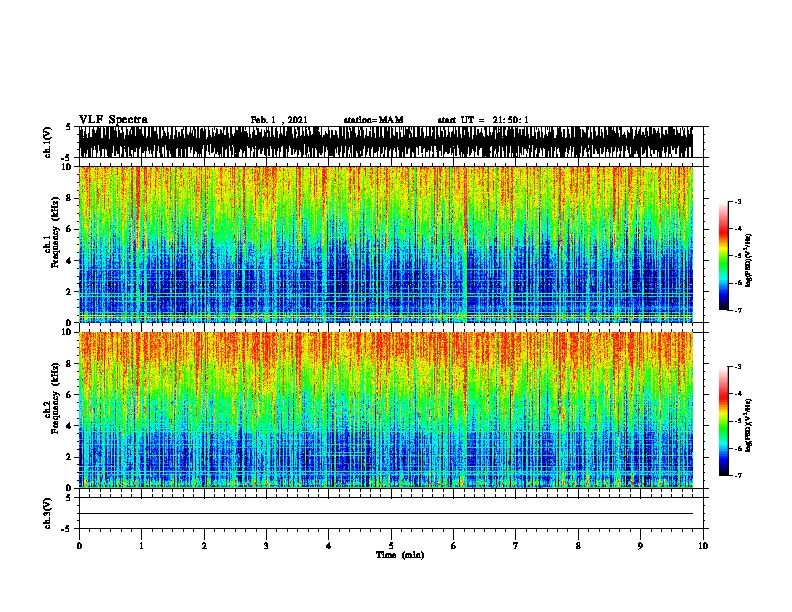This screenshot has width=792, height=612.
Task: Click the "-7" label on ch.1 color bar
Action: (737, 310)
